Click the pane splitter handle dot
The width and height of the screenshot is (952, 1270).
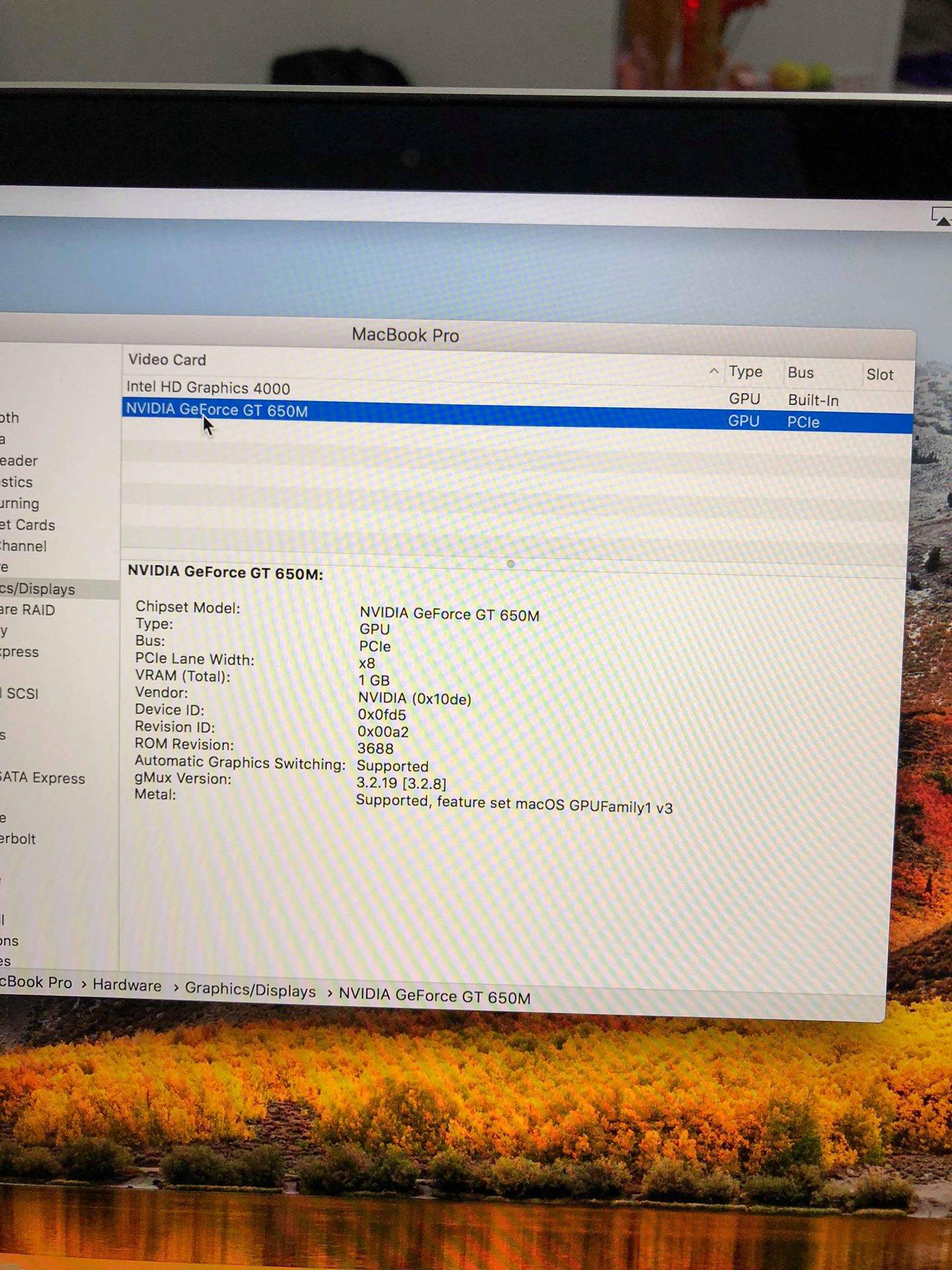[x=511, y=564]
